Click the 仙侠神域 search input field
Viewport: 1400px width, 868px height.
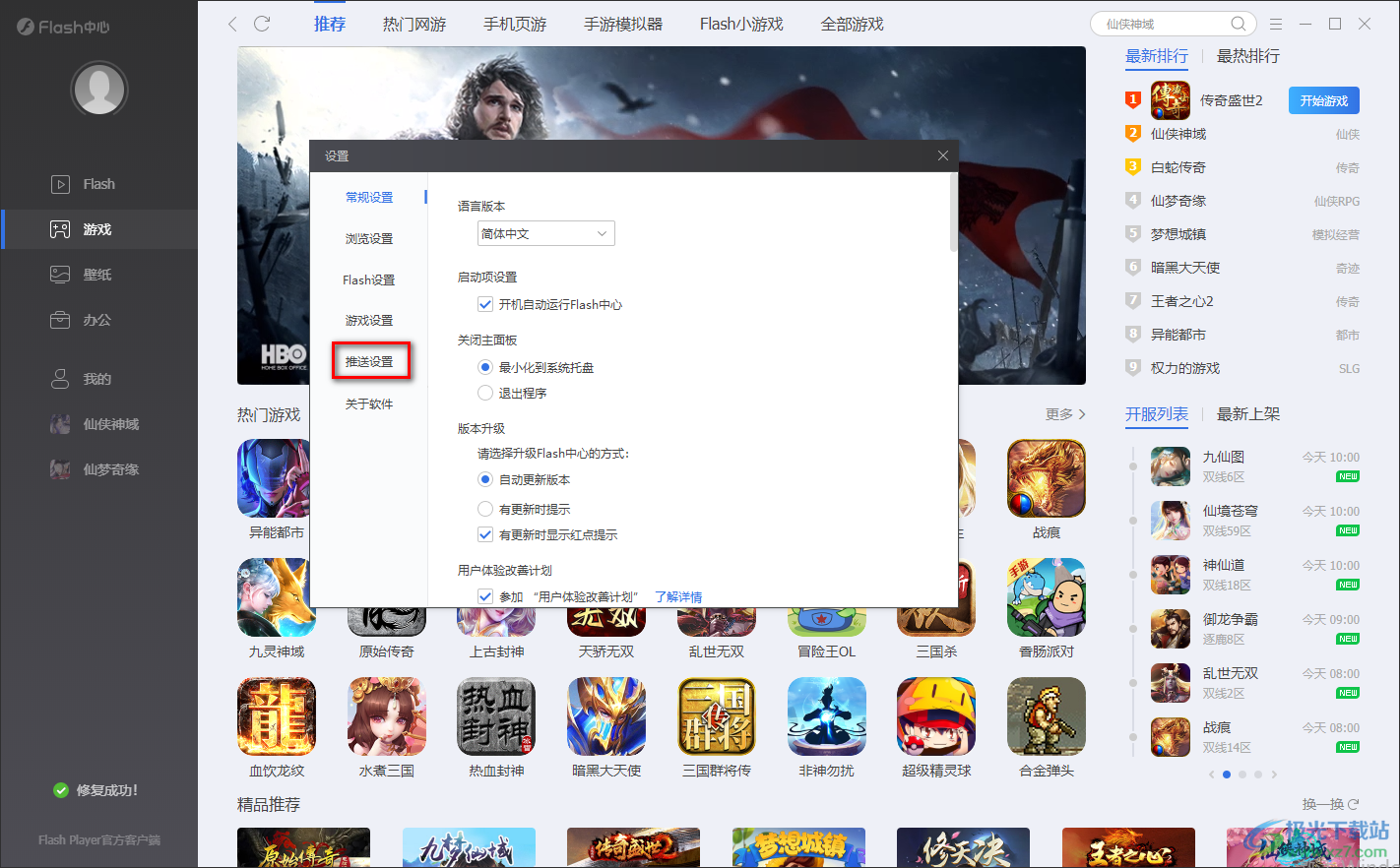1164,24
